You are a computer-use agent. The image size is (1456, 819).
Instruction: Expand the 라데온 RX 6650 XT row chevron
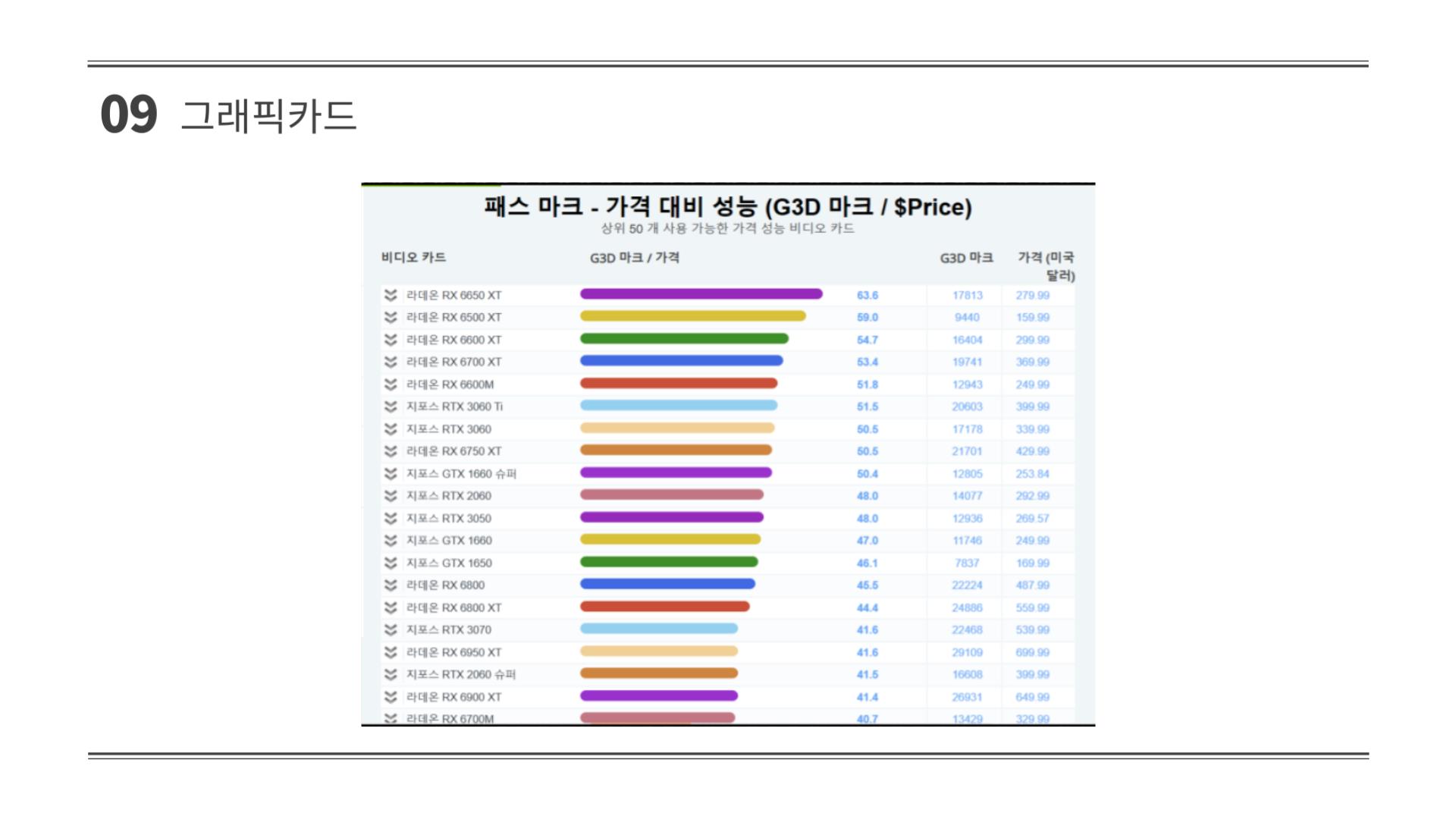click(391, 295)
